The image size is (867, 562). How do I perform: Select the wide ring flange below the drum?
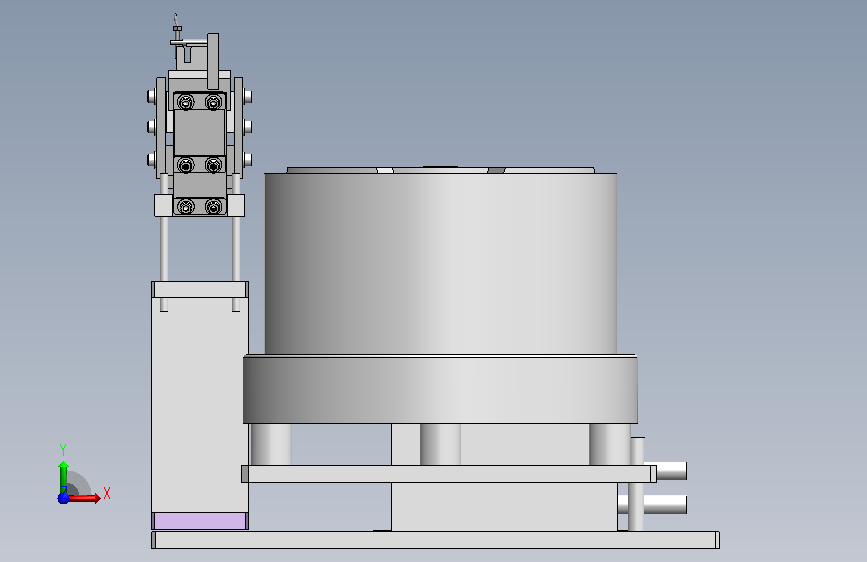pos(440,389)
